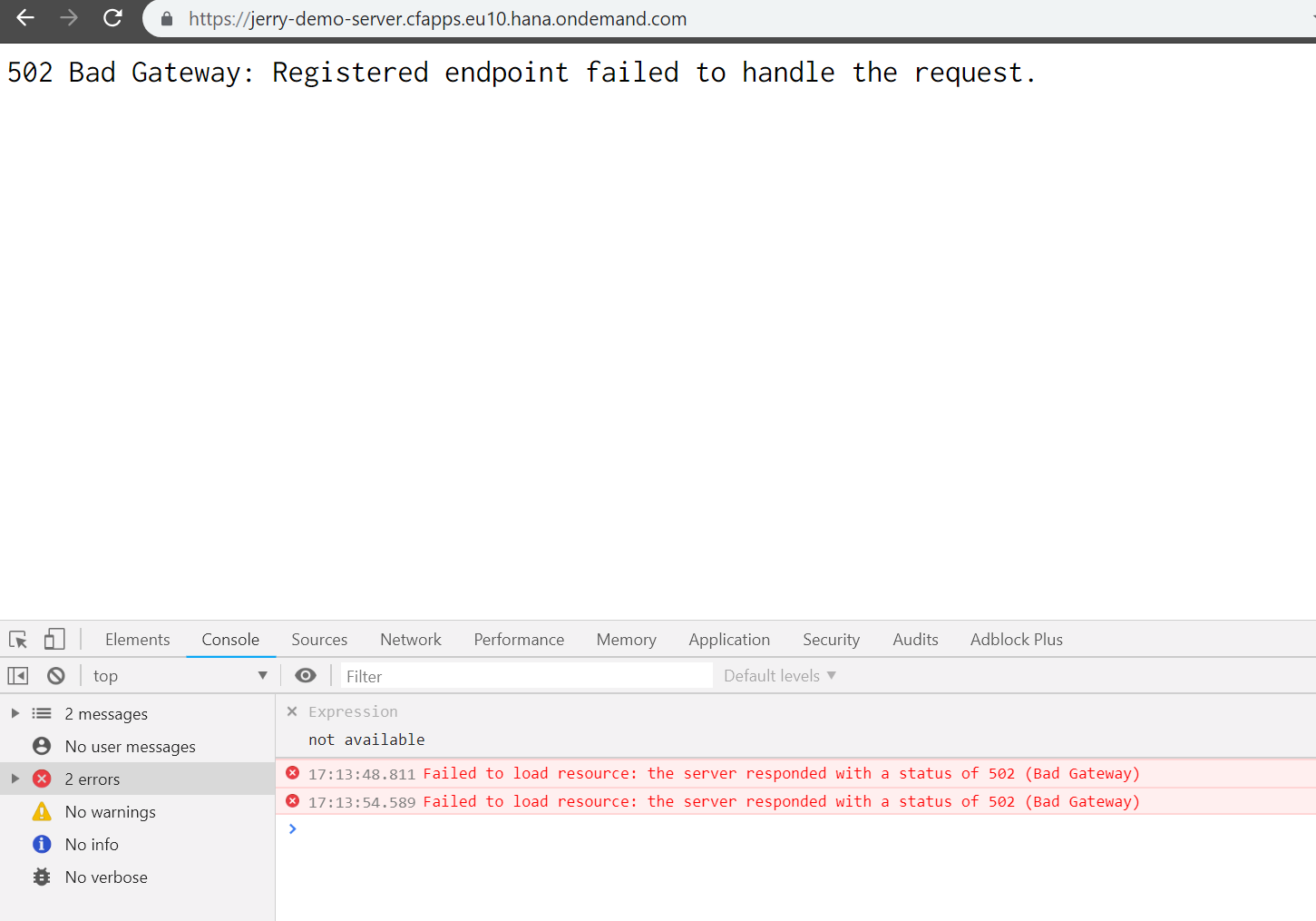Open the Application tab
Screen dimensions: 1316x921
click(x=729, y=640)
